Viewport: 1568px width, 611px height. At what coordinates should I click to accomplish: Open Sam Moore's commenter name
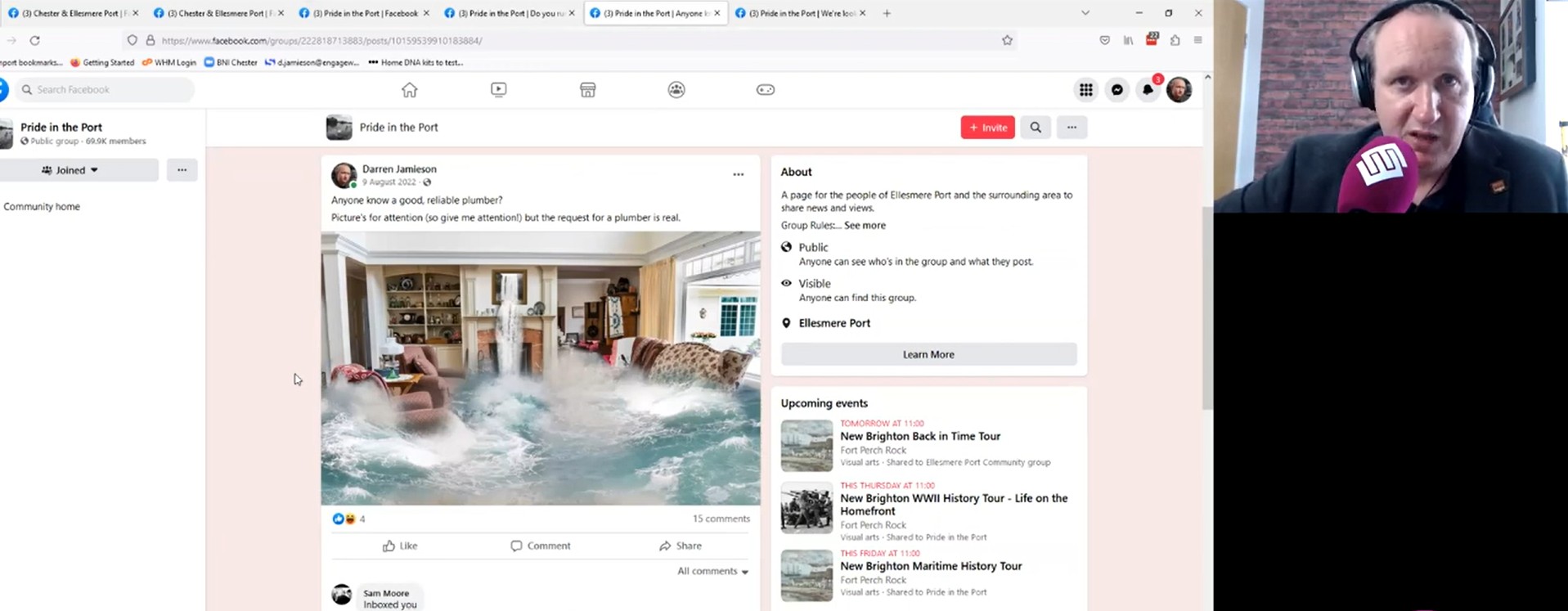tap(386, 593)
